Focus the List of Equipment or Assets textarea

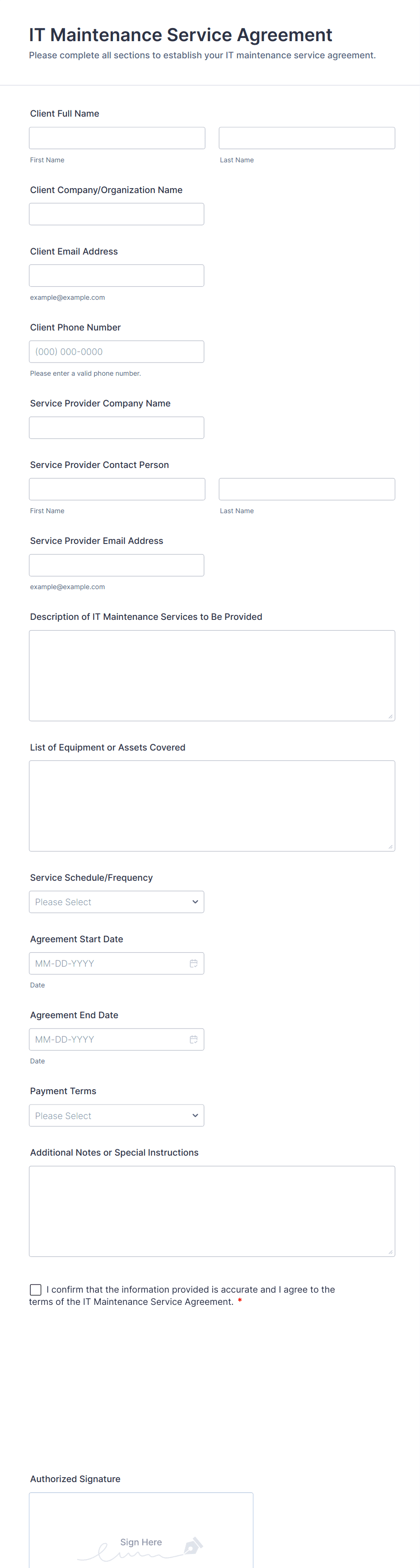(x=212, y=806)
